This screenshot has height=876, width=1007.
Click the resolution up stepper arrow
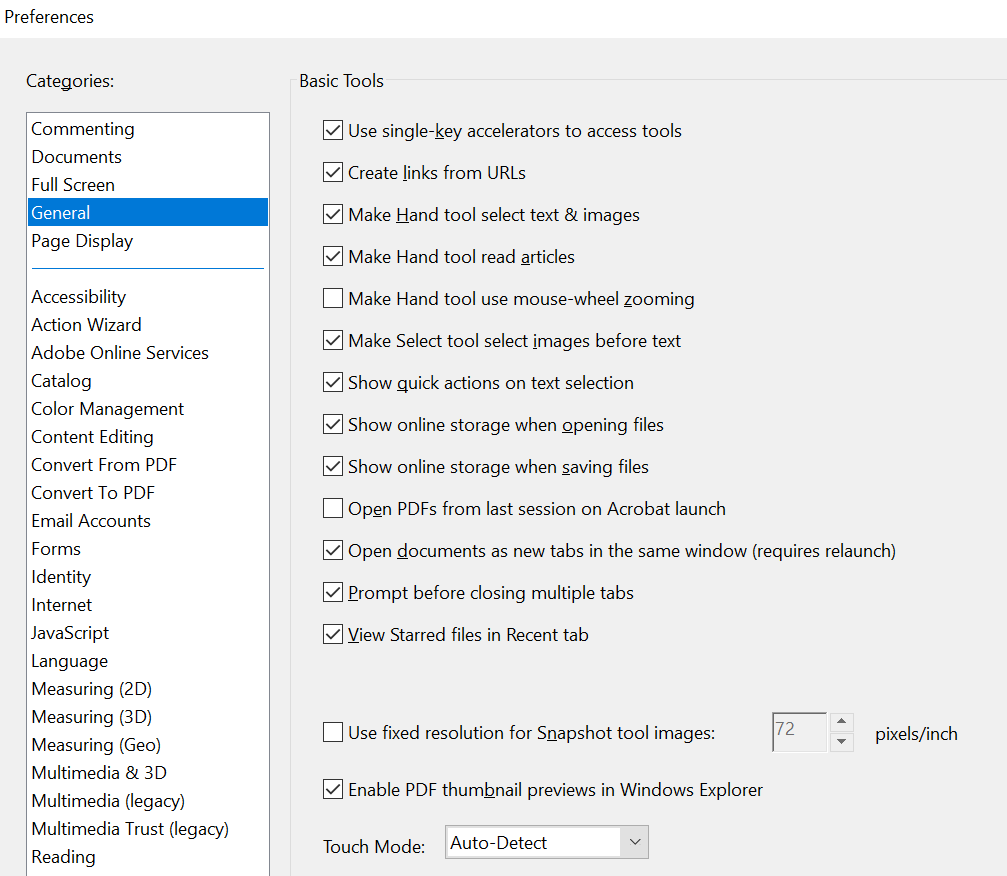pos(841,724)
